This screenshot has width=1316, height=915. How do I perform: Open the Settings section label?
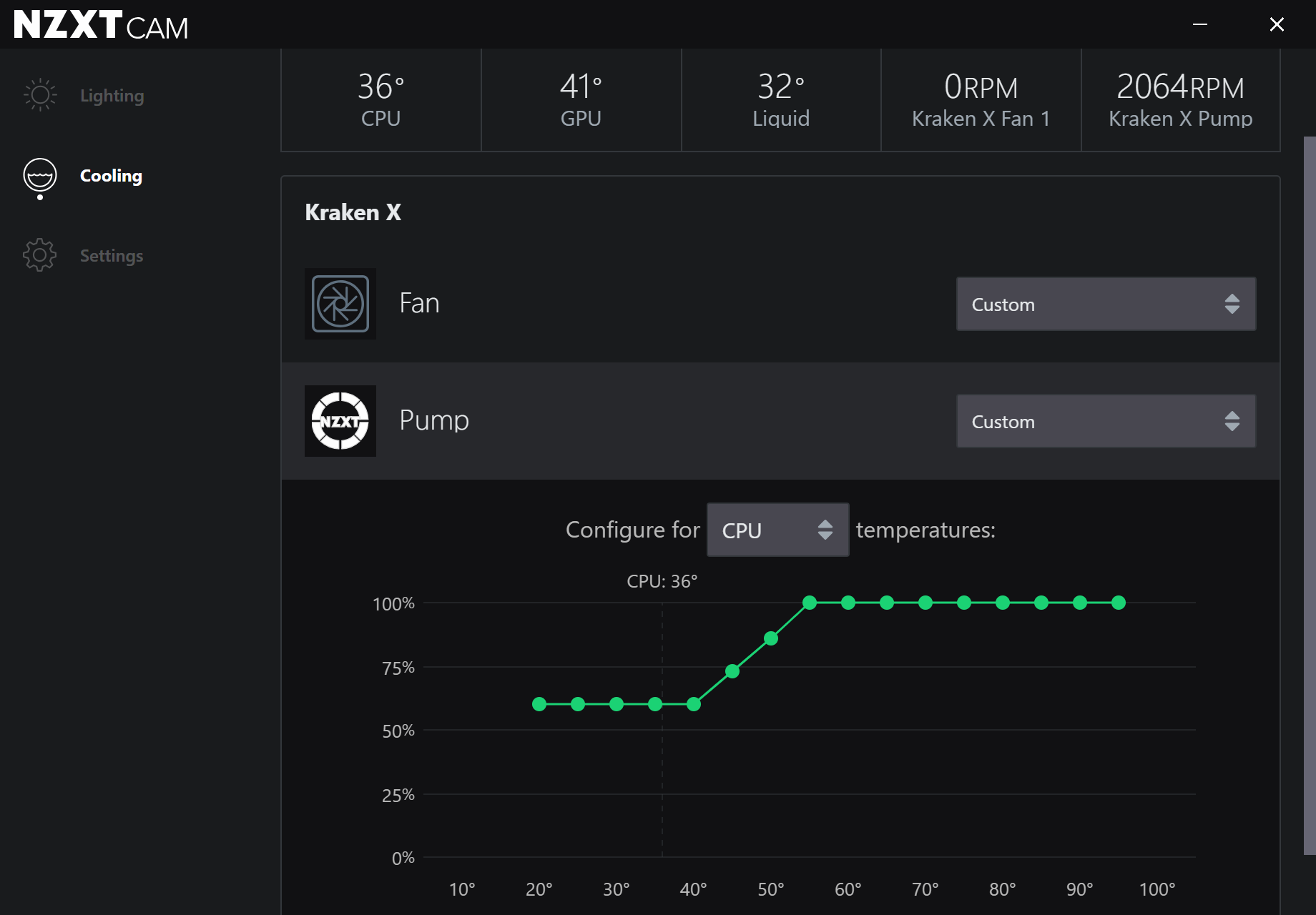click(112, 256)
